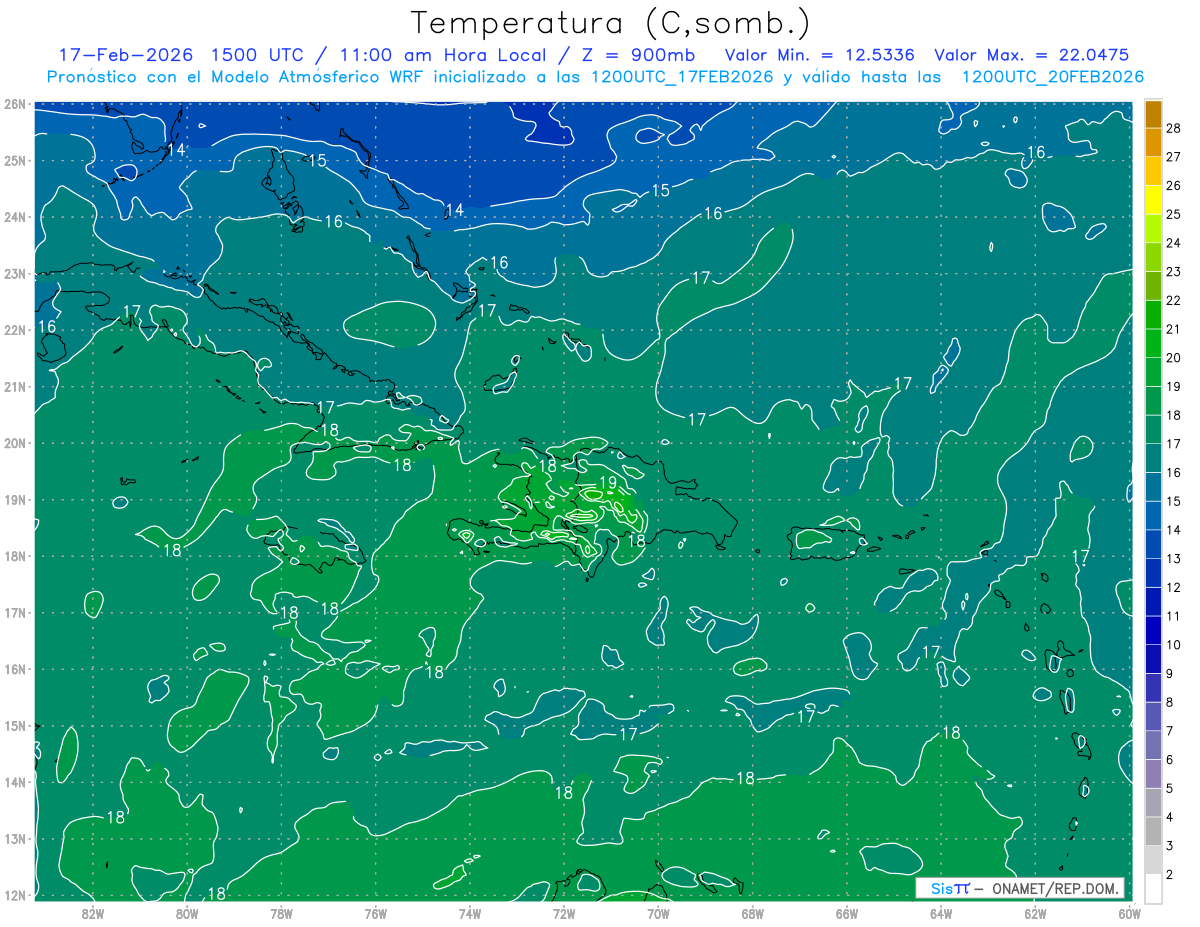Viewport: 1200px width, 927px height.
Task: Click the "78W" longitude axis label
Action: [281, 913]
